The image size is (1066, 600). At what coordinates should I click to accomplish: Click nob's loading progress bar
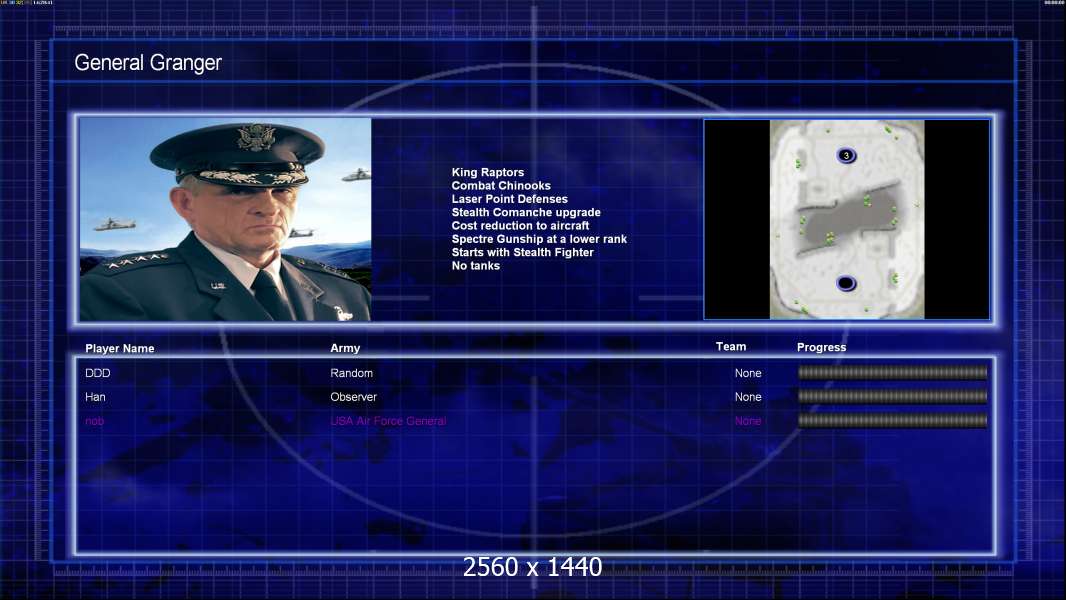point(893,421)
